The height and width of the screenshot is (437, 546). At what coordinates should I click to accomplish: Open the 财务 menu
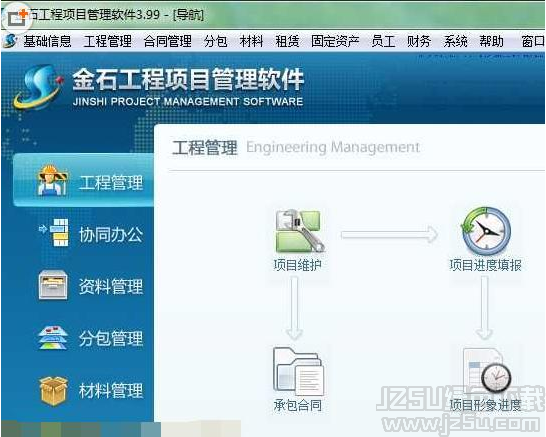[419, 41]
